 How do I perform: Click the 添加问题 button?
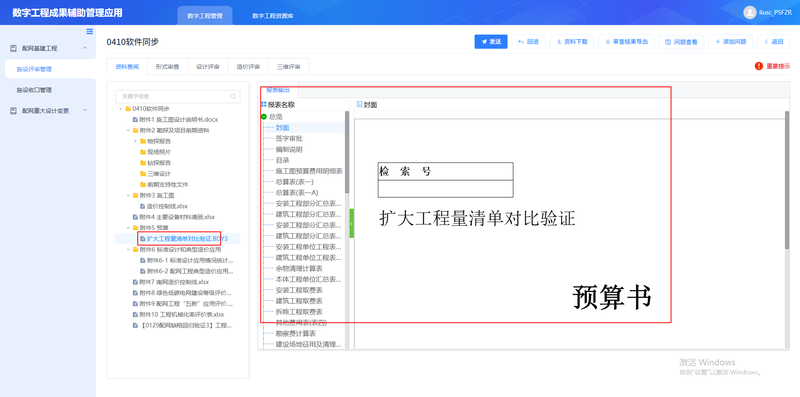(x=731, y=42)
